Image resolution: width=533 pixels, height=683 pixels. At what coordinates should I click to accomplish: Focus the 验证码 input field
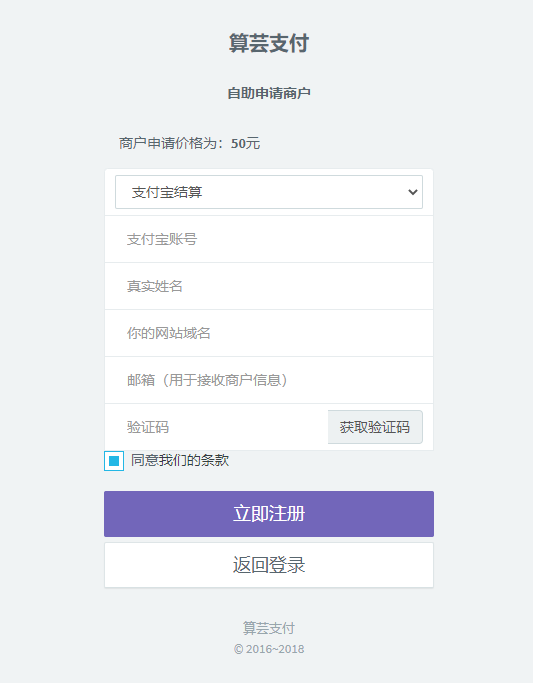click(216, 427)
